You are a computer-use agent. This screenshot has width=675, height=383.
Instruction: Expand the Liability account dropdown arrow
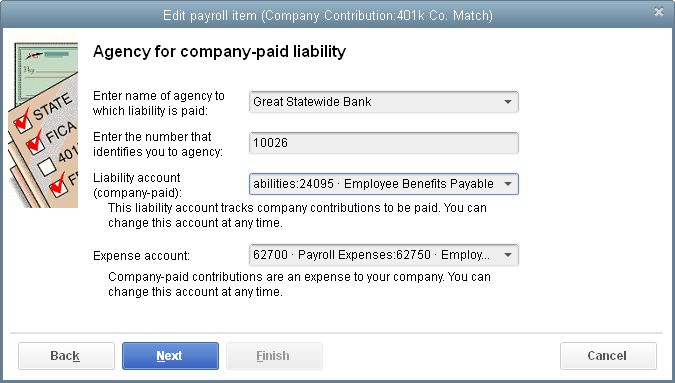[x=508, y=184]
